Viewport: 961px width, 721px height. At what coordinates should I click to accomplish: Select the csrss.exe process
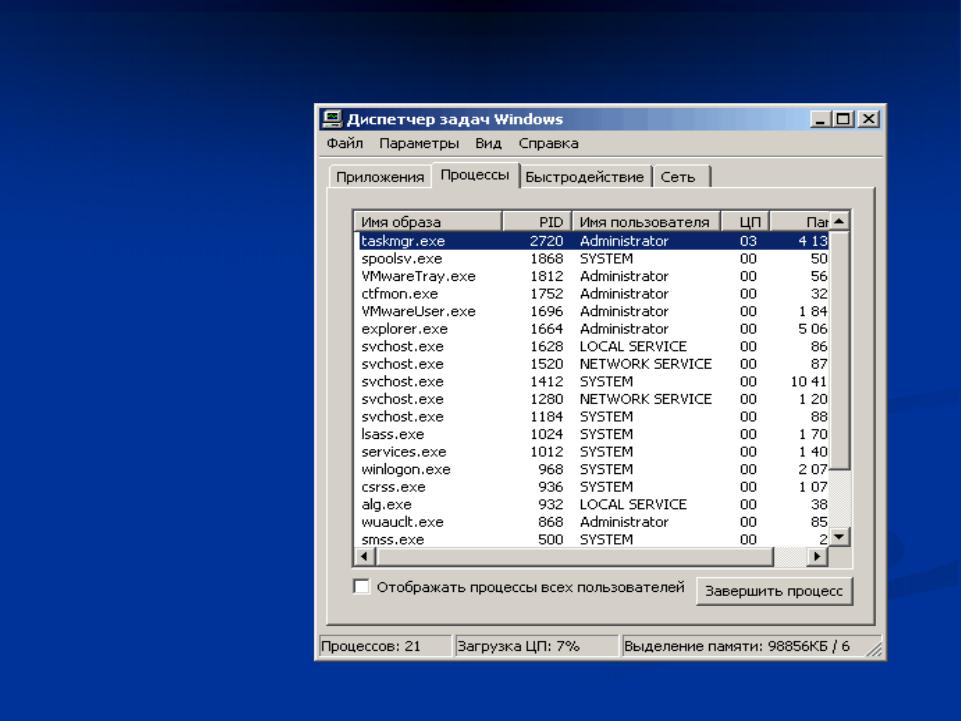pos(591,487)
